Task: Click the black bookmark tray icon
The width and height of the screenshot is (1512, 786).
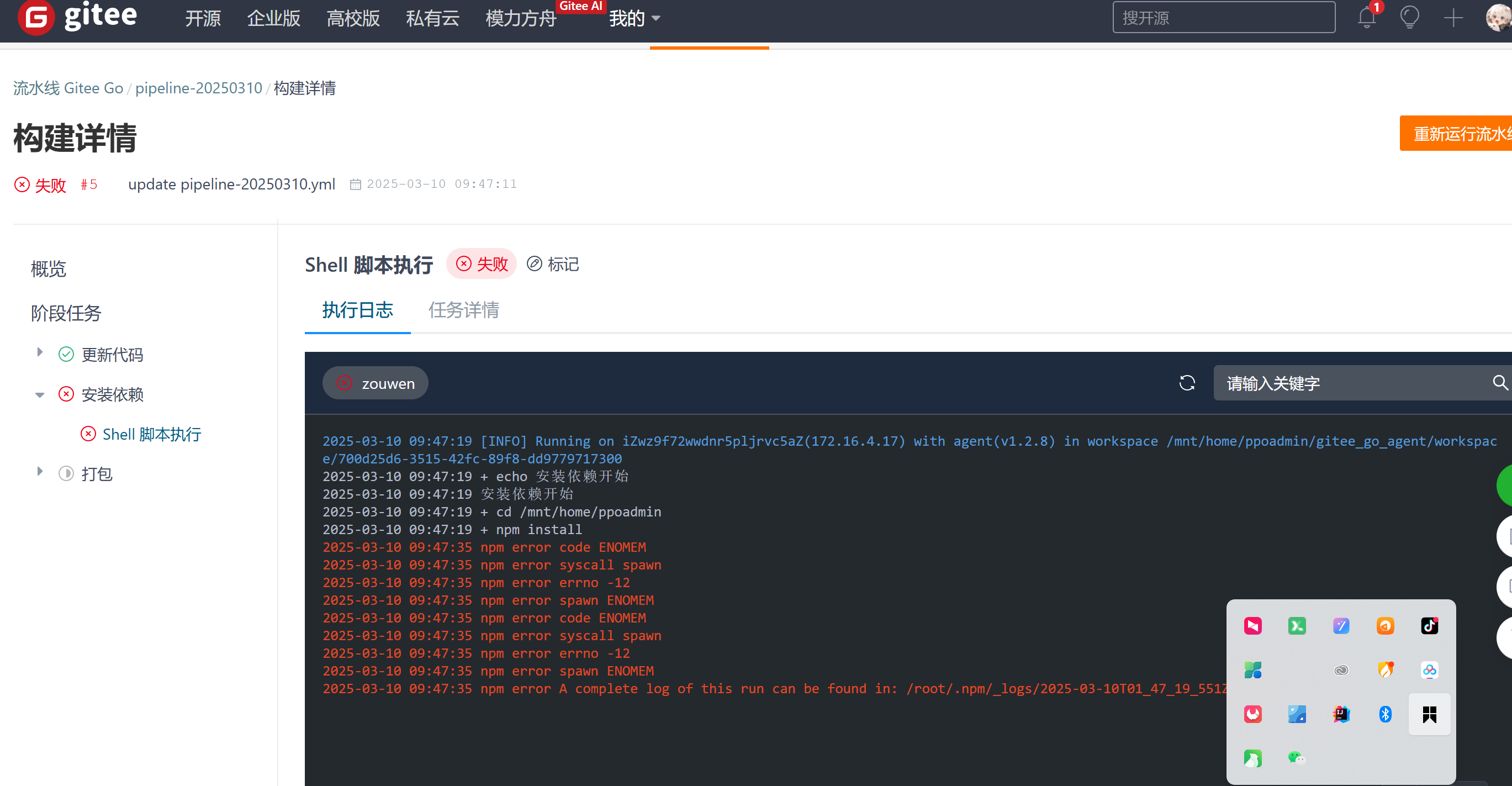Action: (1429, 714)
